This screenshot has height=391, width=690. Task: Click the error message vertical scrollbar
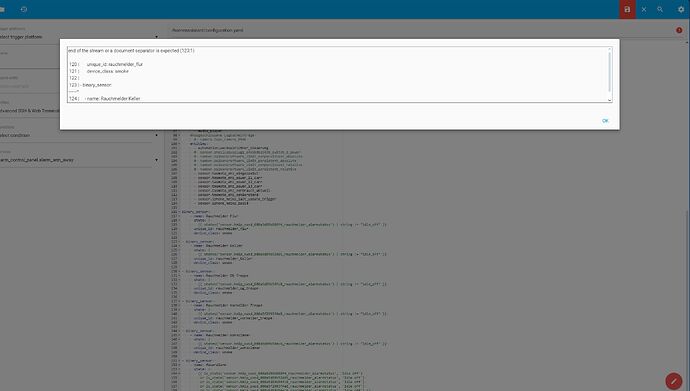[609, 71]
